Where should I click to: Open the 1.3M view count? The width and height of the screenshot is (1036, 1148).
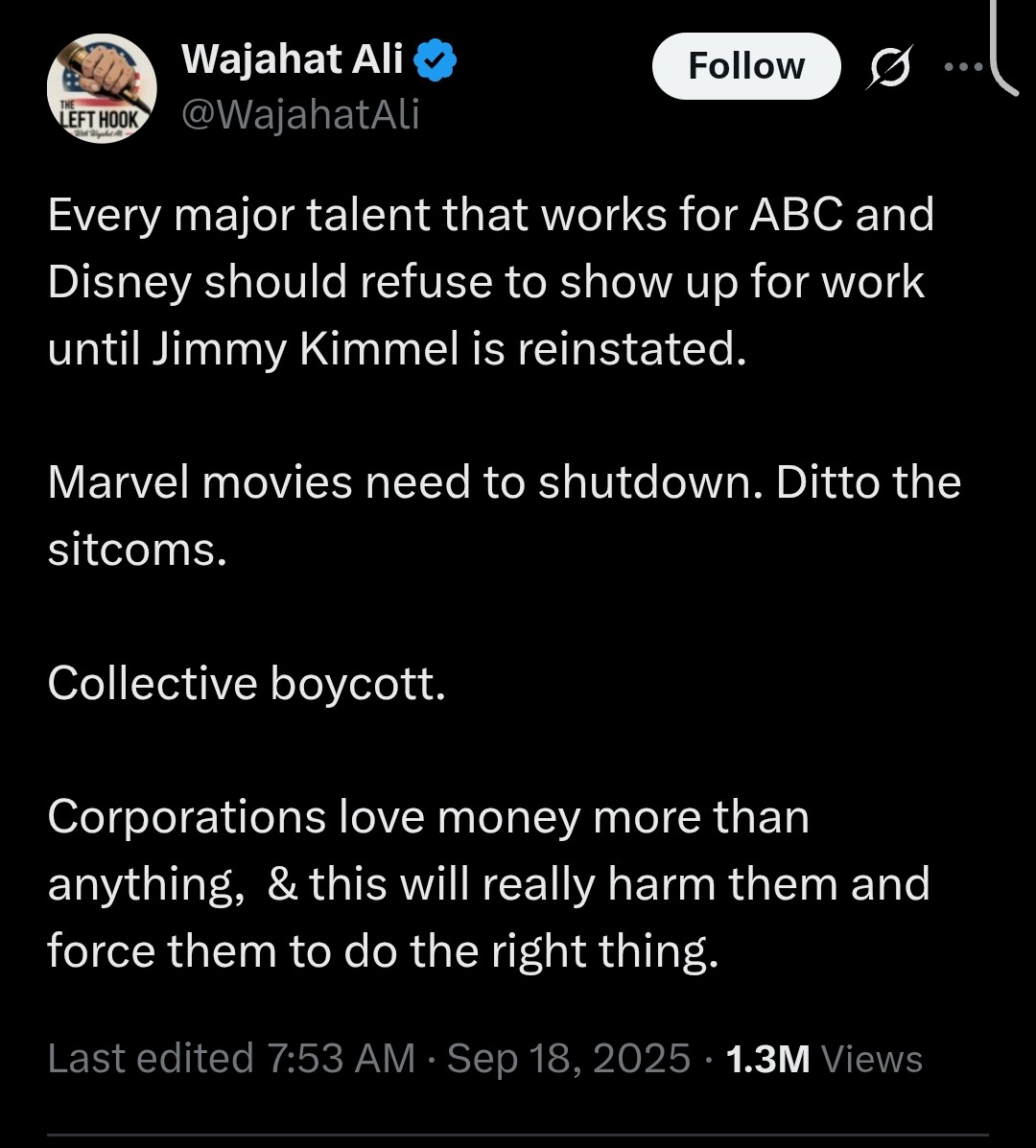(768, 1059)
